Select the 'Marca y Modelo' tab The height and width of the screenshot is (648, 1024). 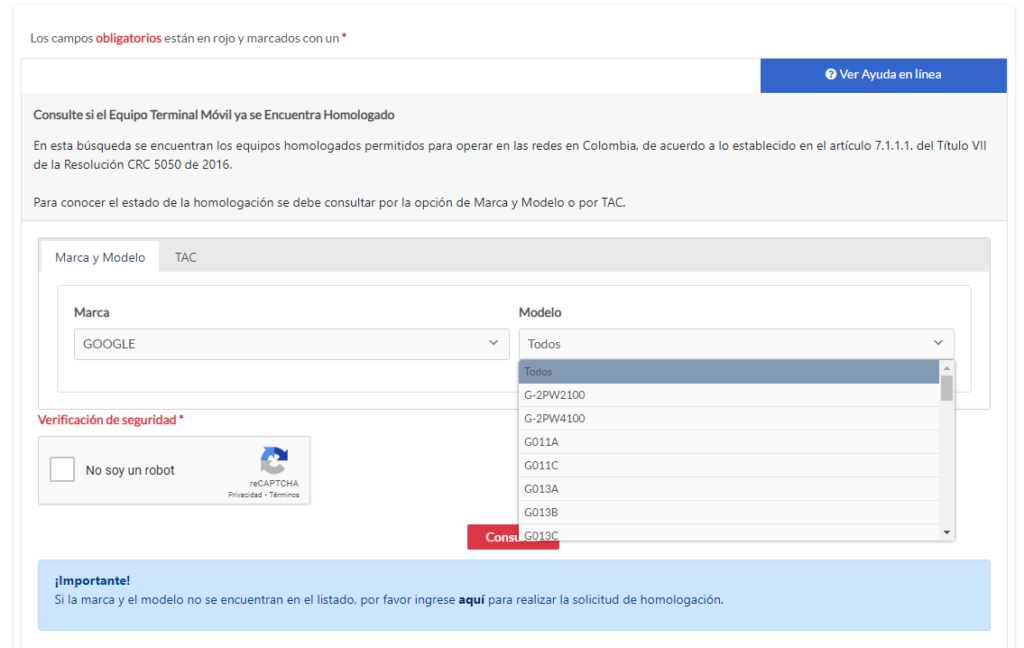point(100,257)
